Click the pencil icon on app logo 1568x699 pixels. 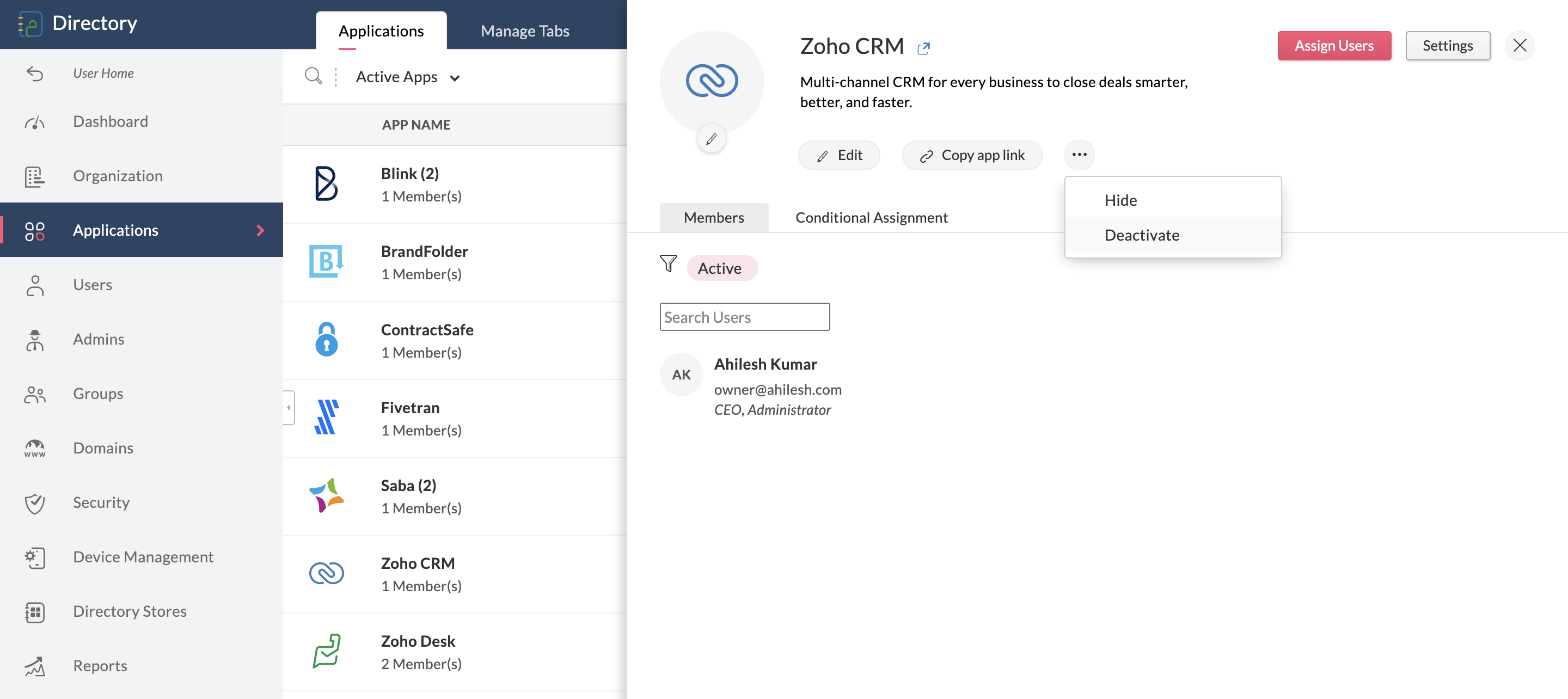(x=711, y=139)
